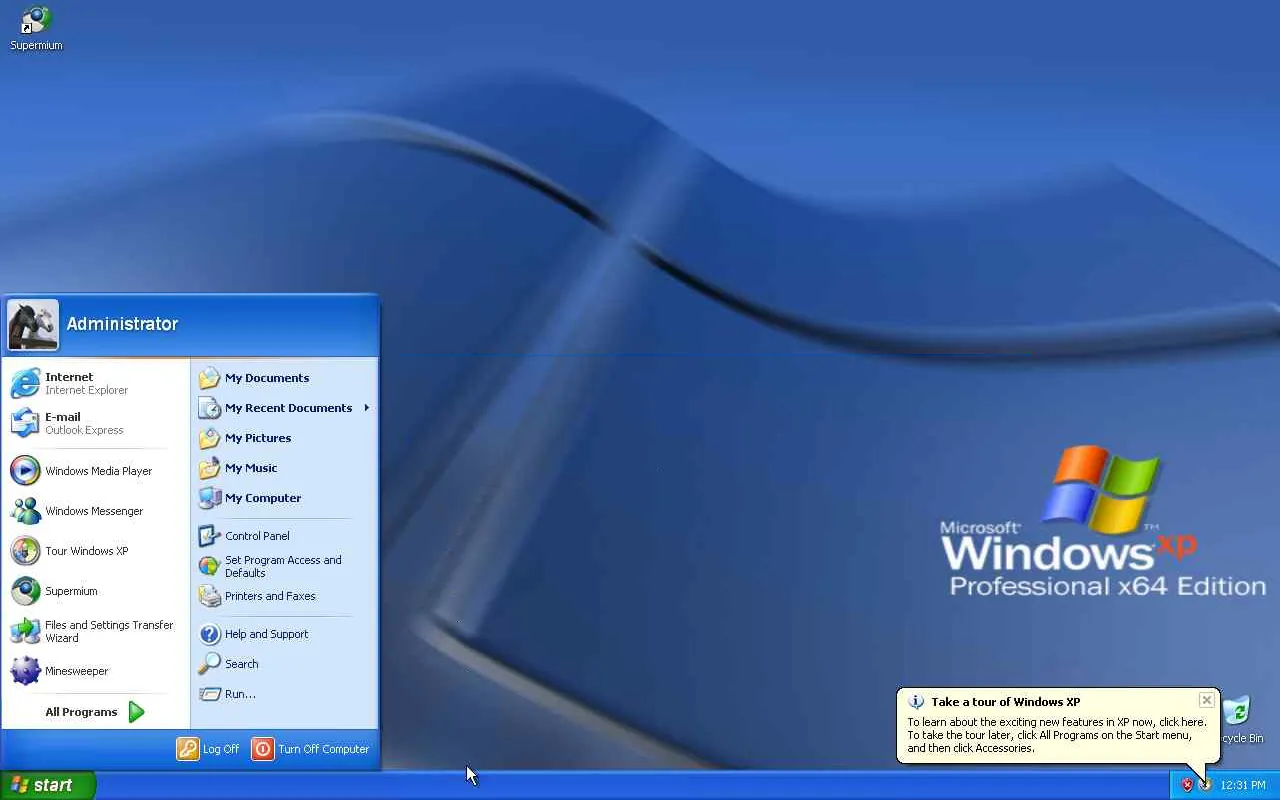1280x800 pixels.
Task: Open Printers and Faxes
Action: pos(284,596)
